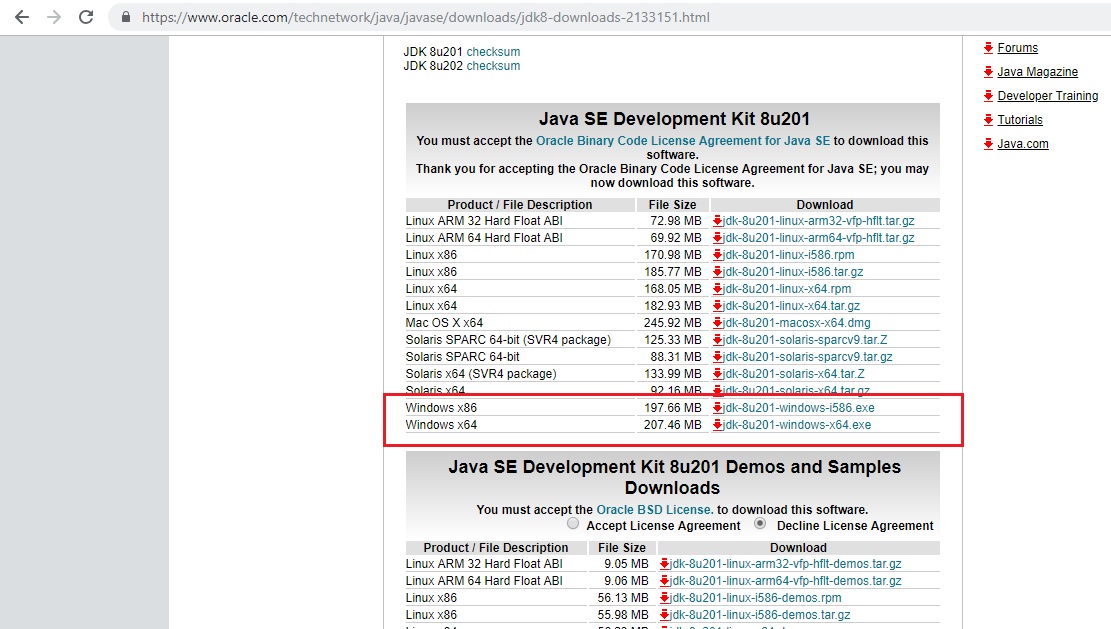Download jdk-8u201-linux-i586-demos.rpm
This screenshot has width=1111, height=629.
point(755,598)
